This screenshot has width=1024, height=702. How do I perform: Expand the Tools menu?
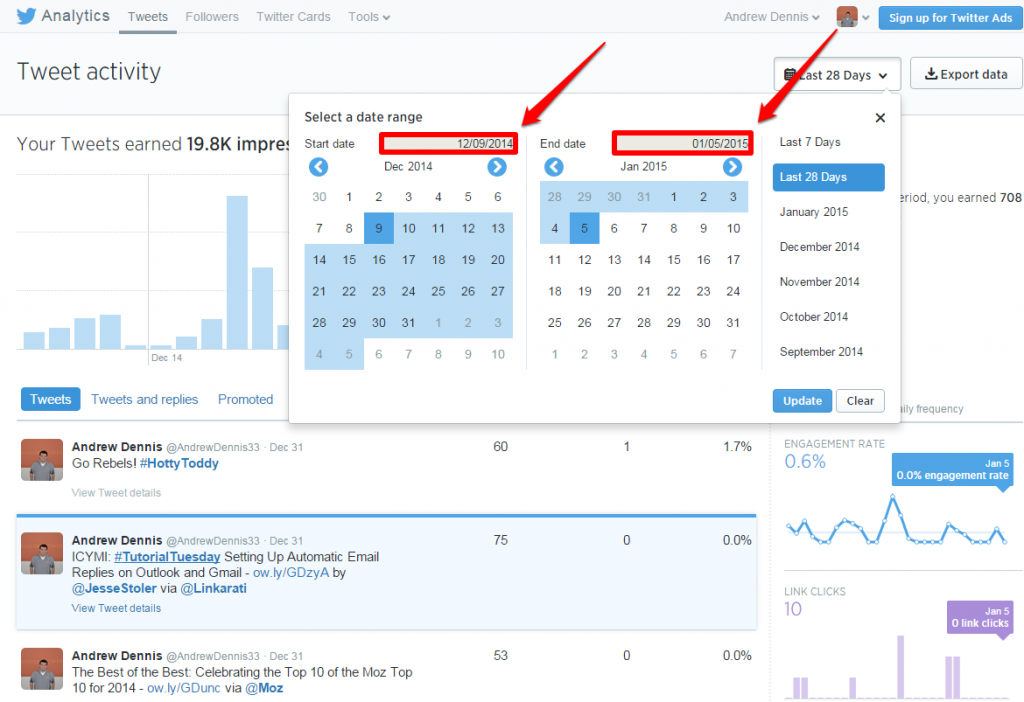(369, 17)
